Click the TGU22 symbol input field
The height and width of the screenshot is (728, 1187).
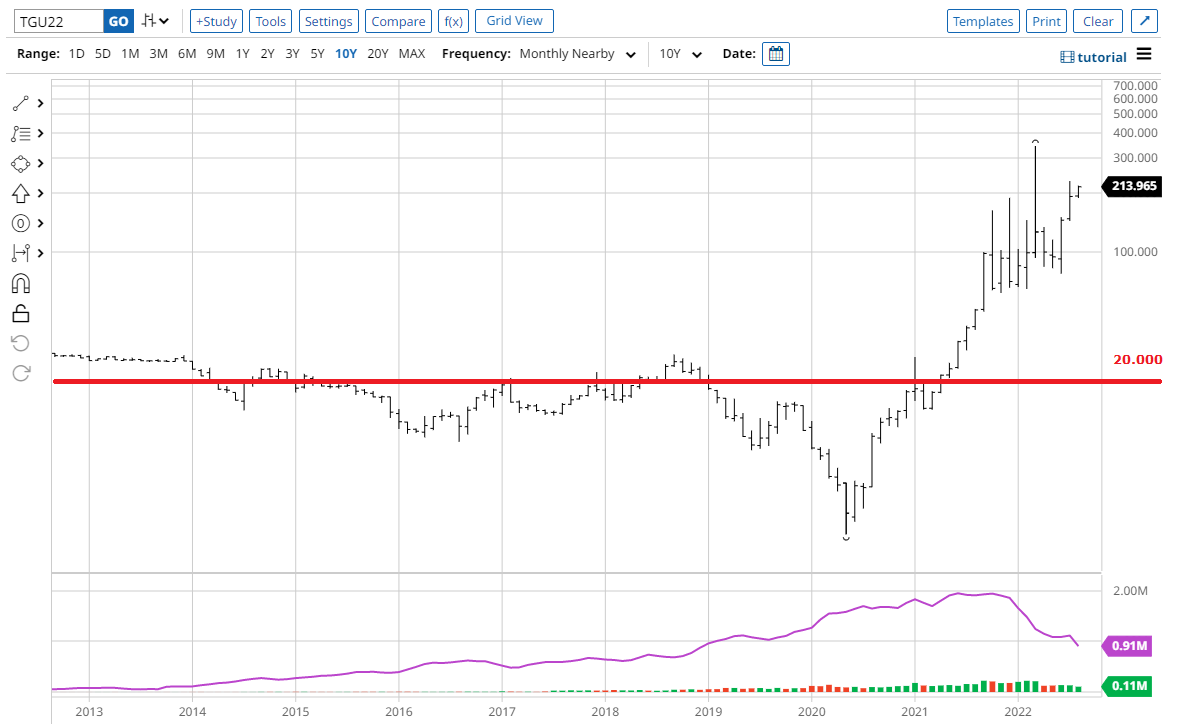(58, 21)
